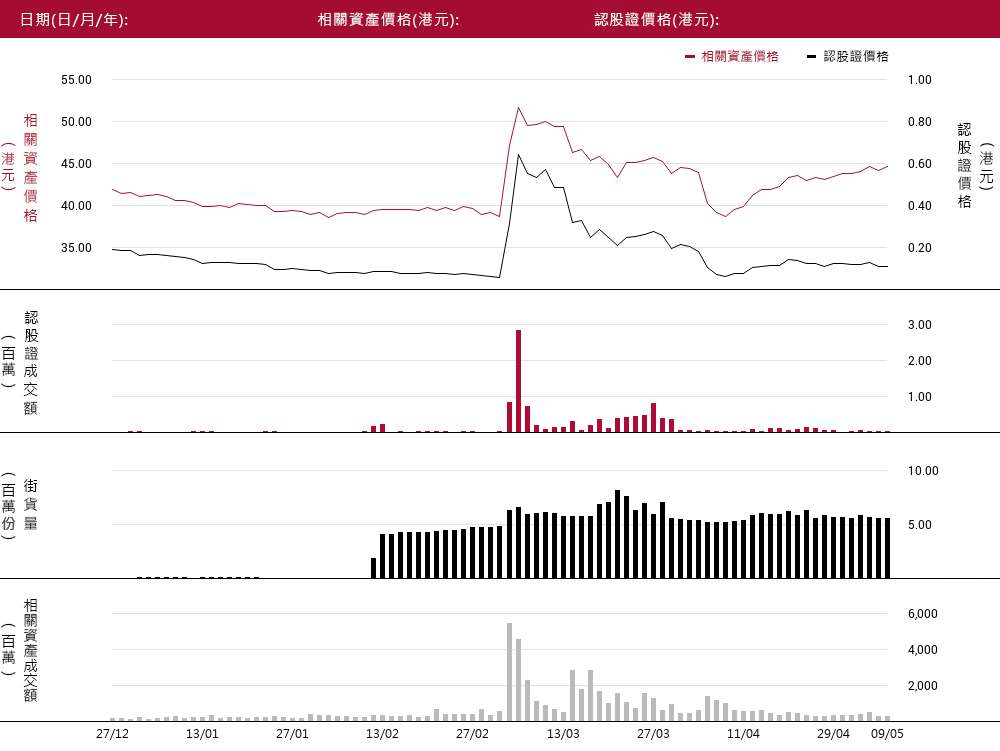The height and width of the screenshot is (751, 1000).
Task: Click the 50.00 left axis value
Action: (x=77, y=122)
